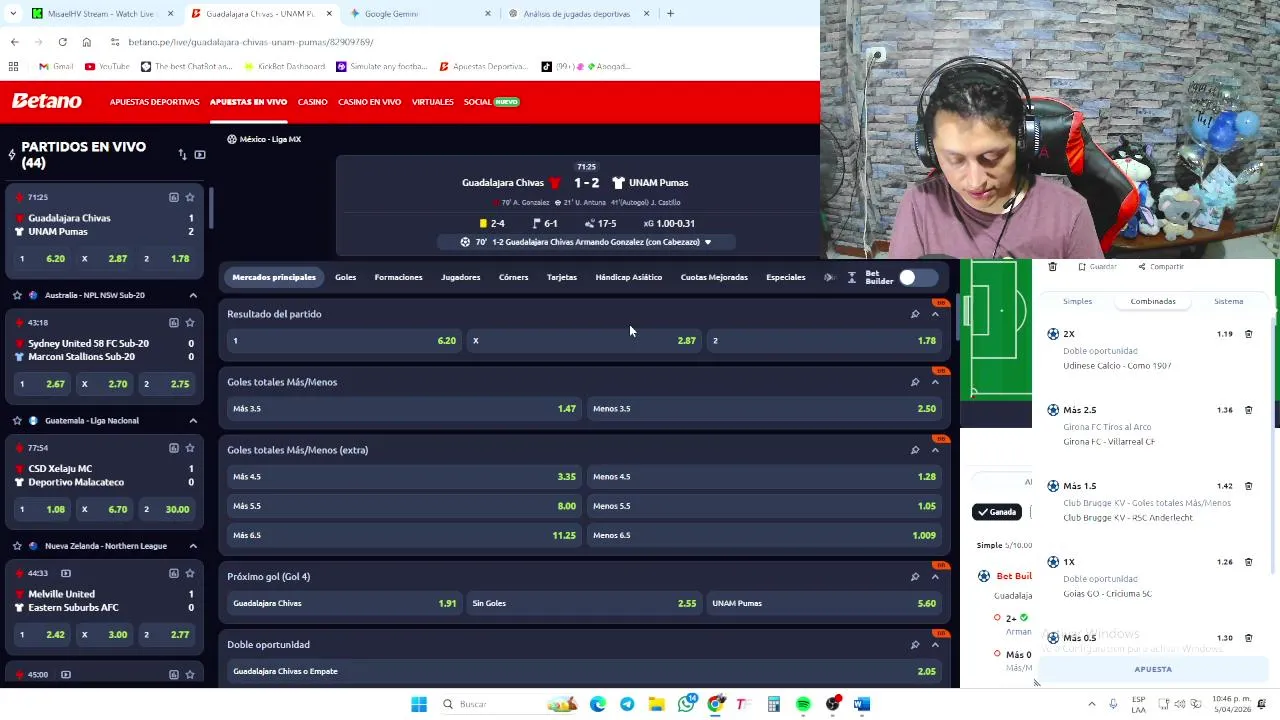This screenshot has width=1280, height=720.
Task: Click the sort icon in Partidos en Vivo
Action: [x=182, y=155]
